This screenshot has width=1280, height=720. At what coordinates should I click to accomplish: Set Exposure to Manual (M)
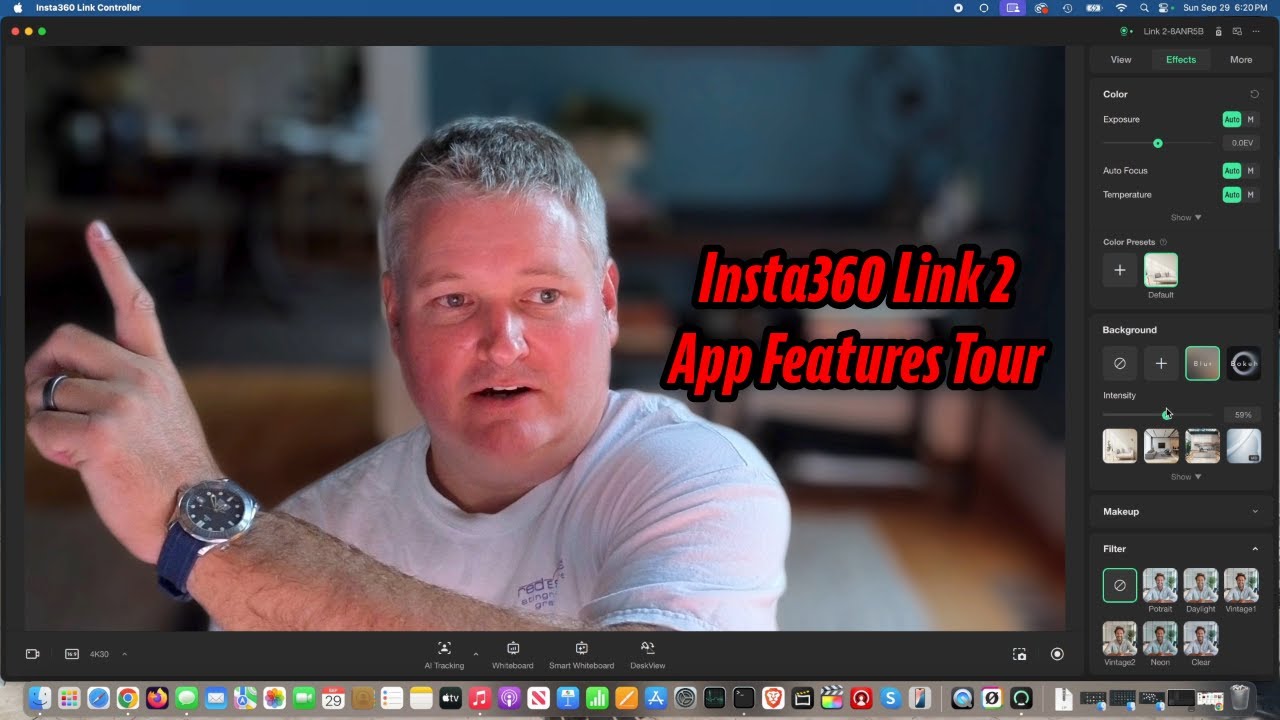(1251, 119)
